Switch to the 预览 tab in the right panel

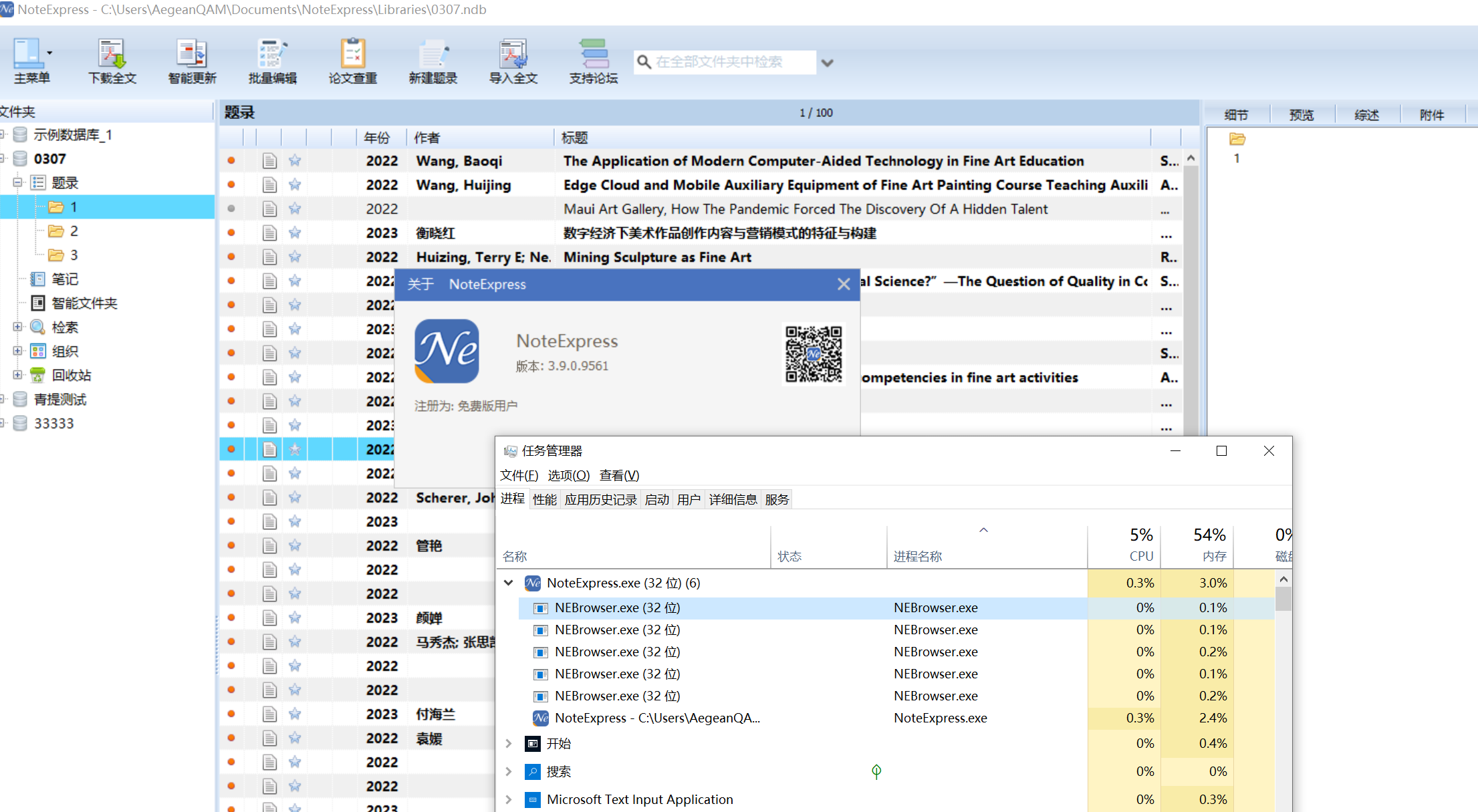[1301, 115]
